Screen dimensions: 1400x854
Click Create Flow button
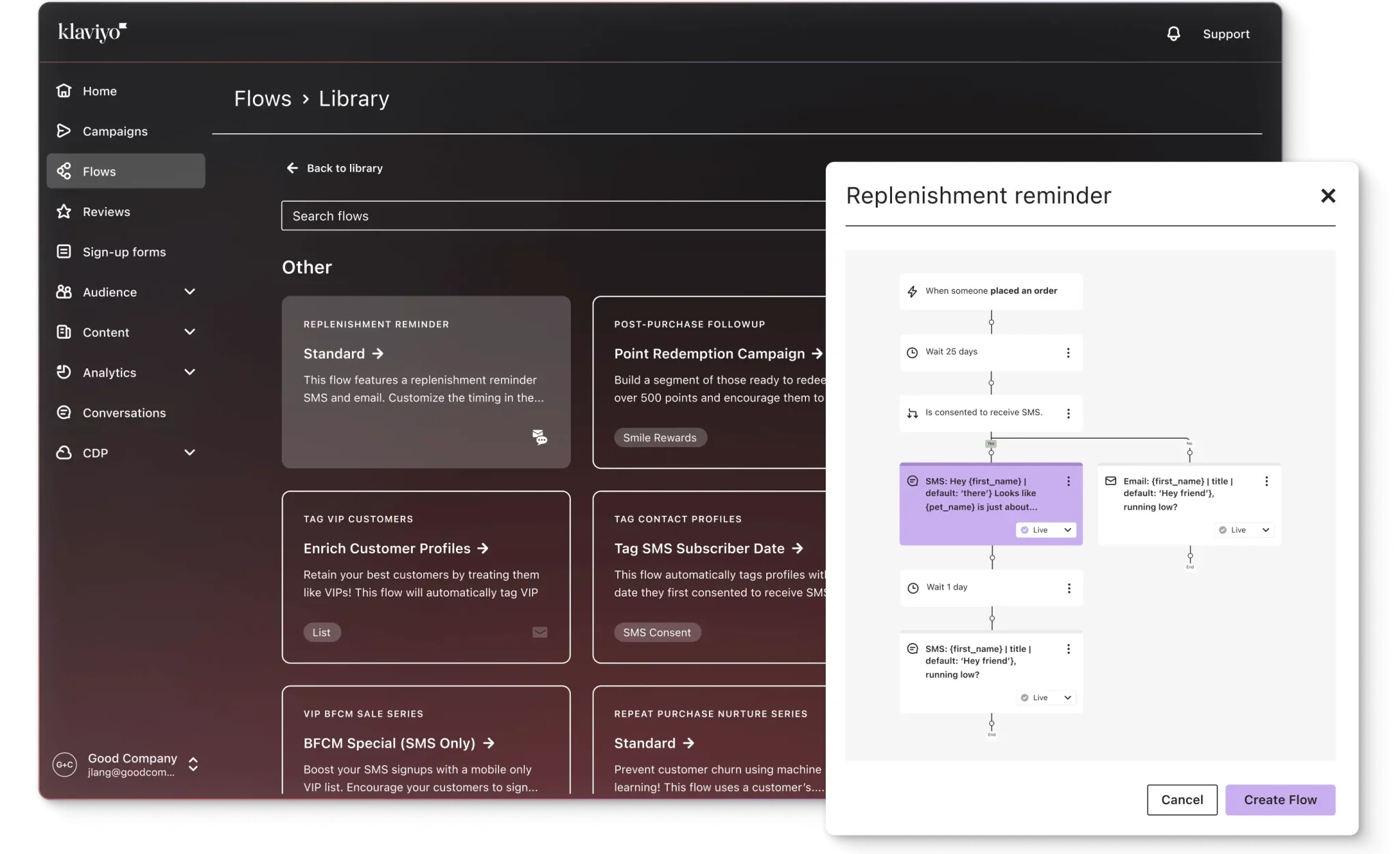click(x=1280, y=799)
